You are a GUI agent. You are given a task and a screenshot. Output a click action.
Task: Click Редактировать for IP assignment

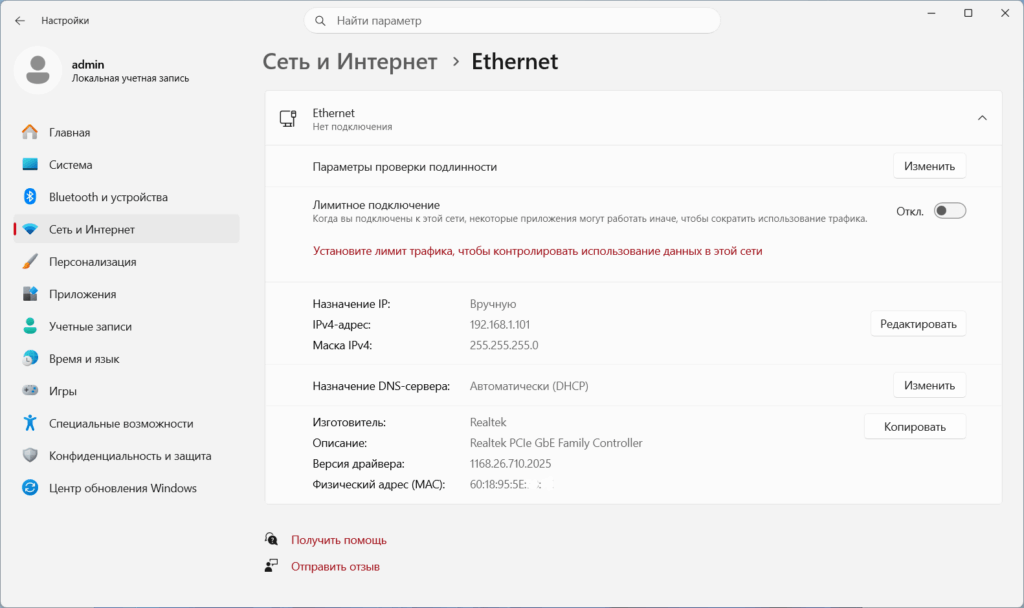tap(918, 324)
